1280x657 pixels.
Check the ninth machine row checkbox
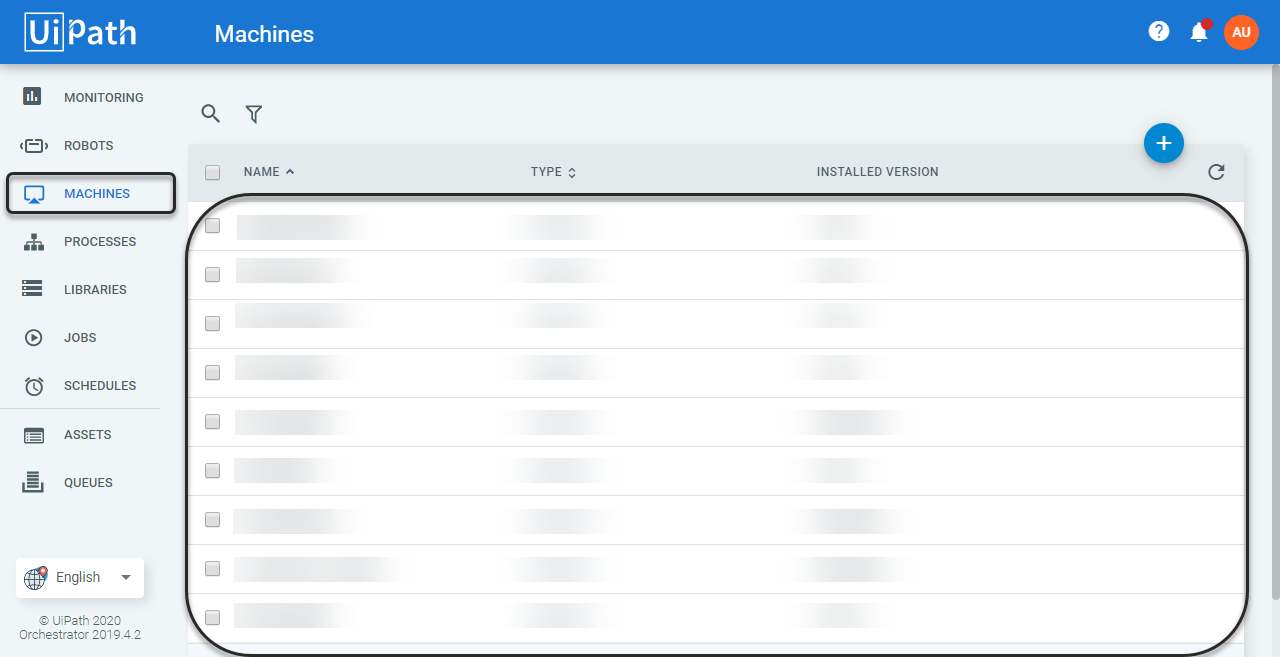212,618
